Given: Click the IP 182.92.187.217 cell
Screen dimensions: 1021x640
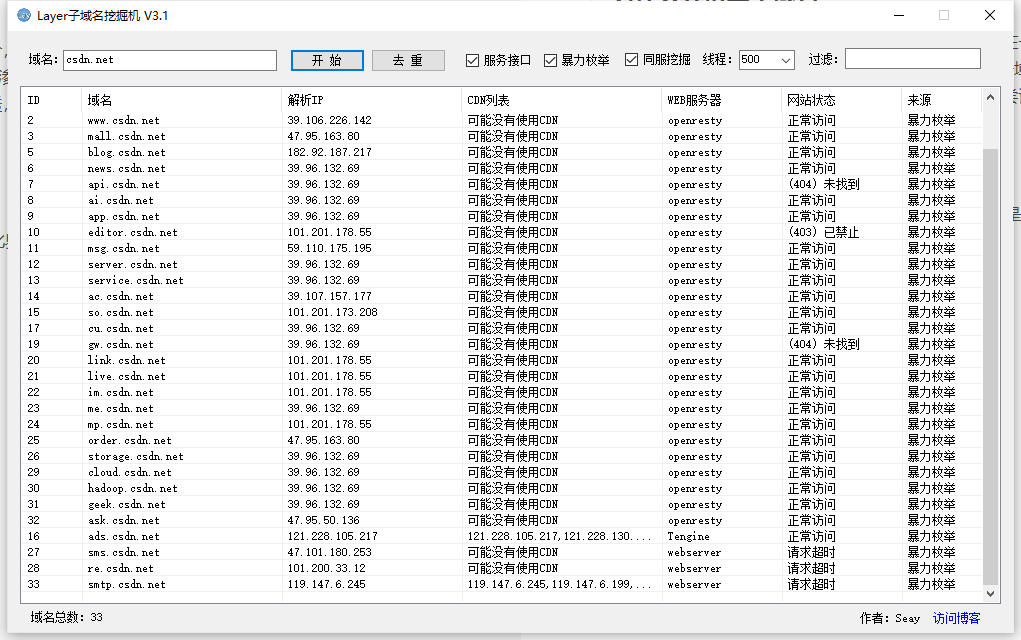Looking at the screenshot, I should (329, 152).
